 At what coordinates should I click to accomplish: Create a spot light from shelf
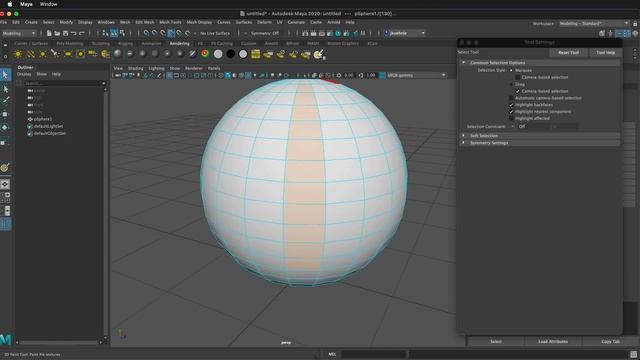tap(55, 54)
